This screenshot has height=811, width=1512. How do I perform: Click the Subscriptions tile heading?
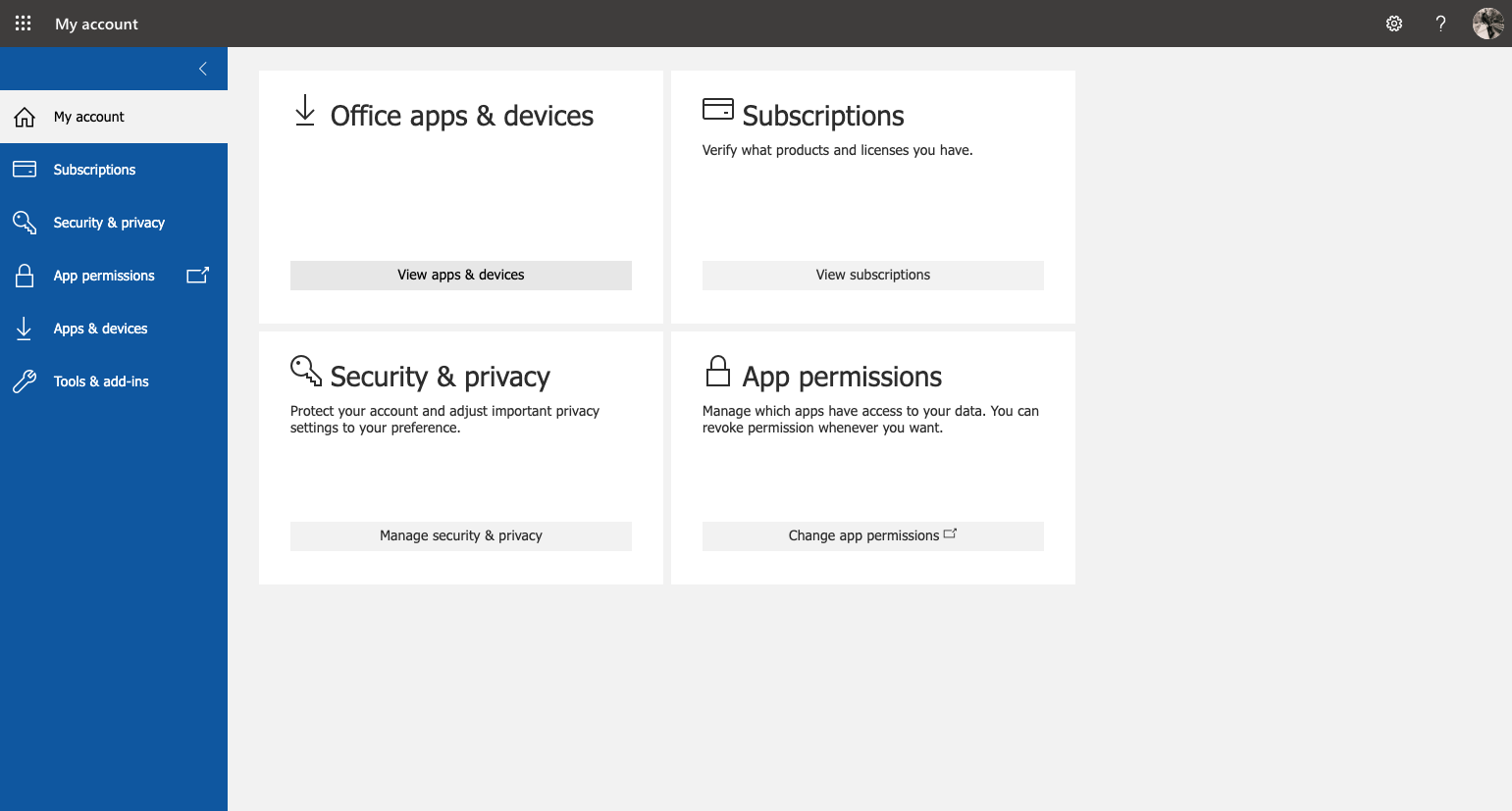point(823,116)
